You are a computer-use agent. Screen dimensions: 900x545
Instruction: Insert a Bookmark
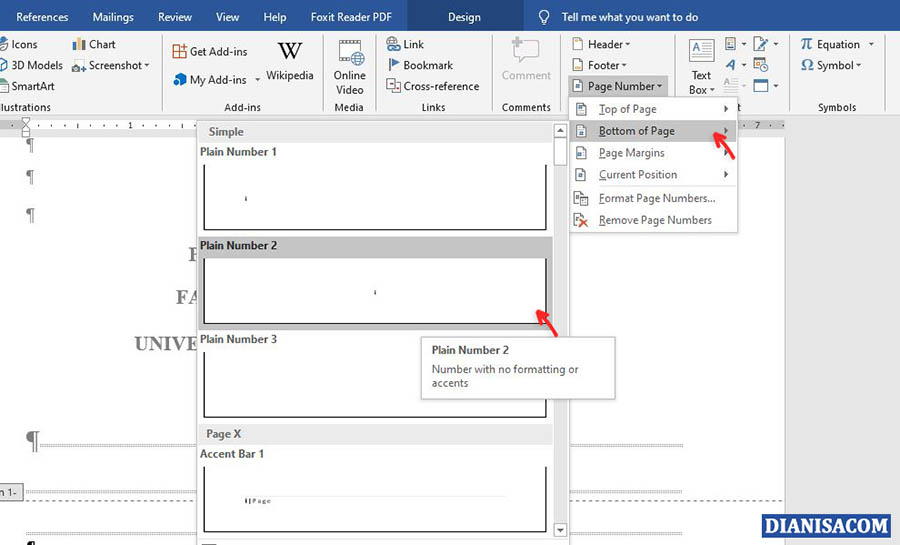pyautogui.click(x=419, y=65)
